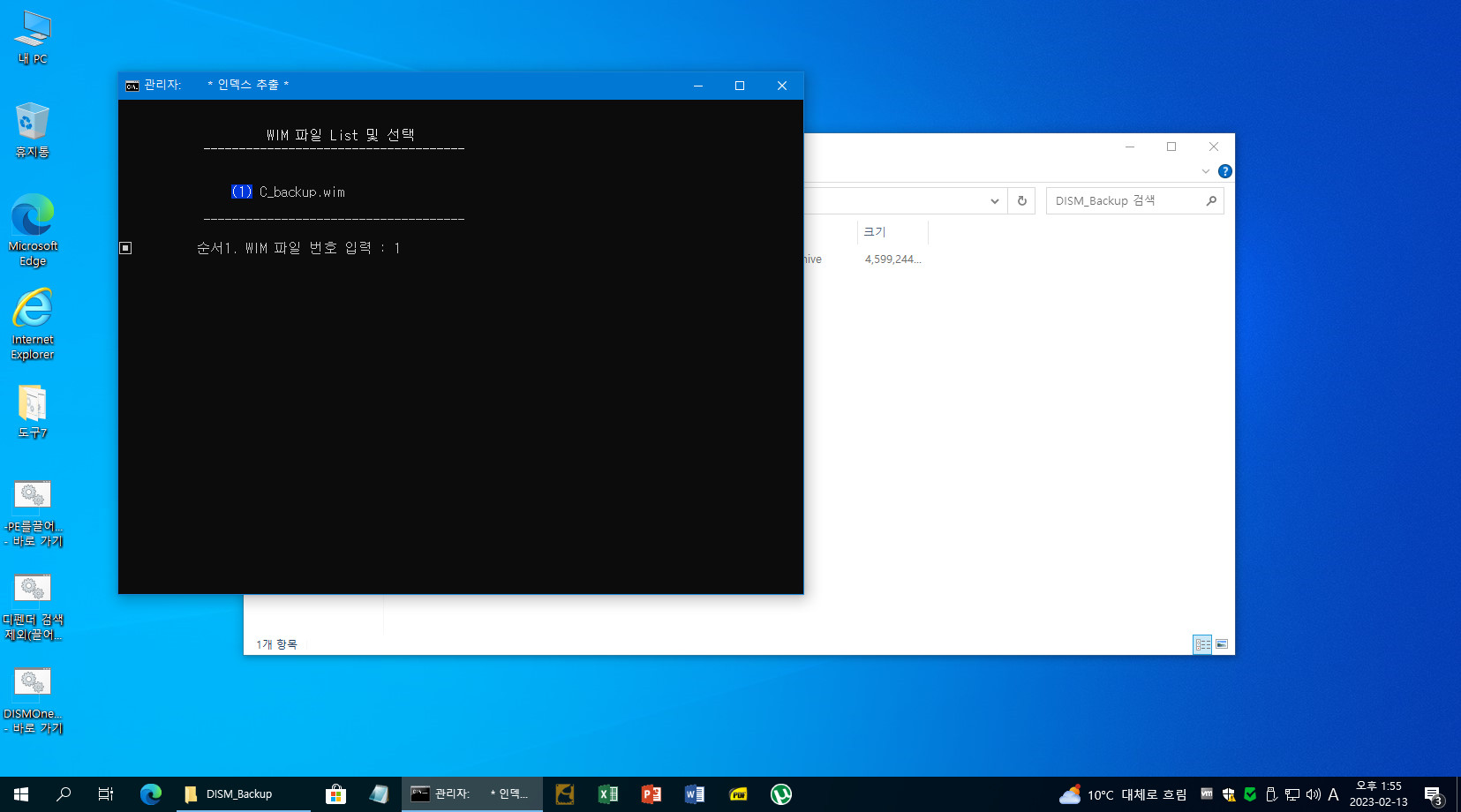The width and height of the screenshot is (1461, 812).
Task: Open Task View on the taskbar
Action: (106, 794)
